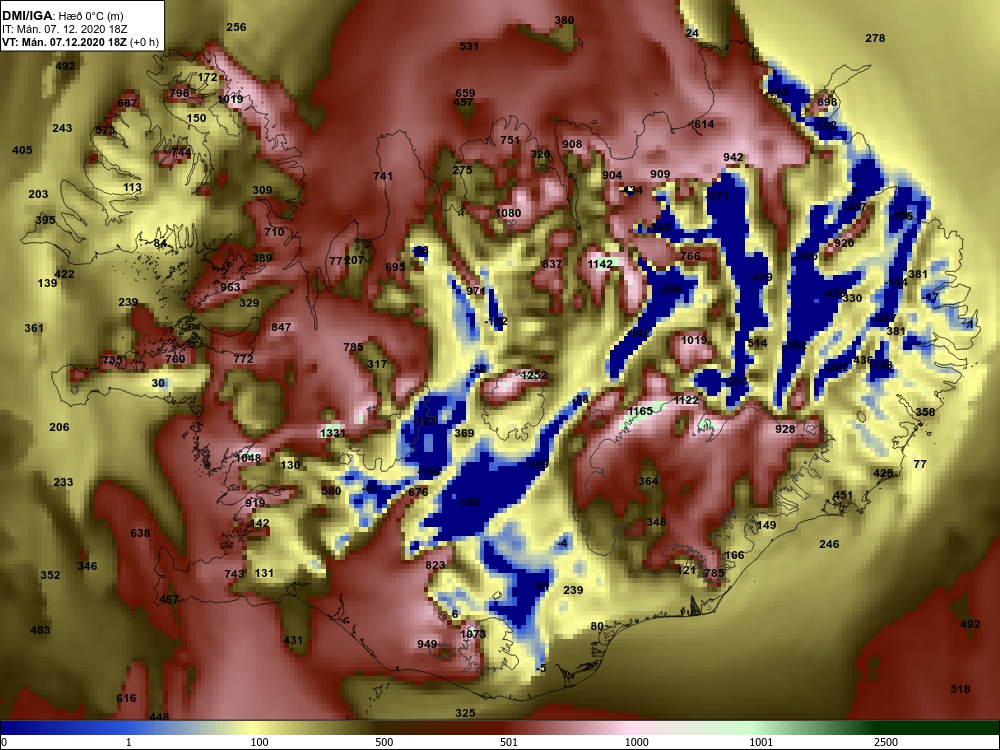Click the map value '798'
This screenshot has height=750, width=1000.
180,93
